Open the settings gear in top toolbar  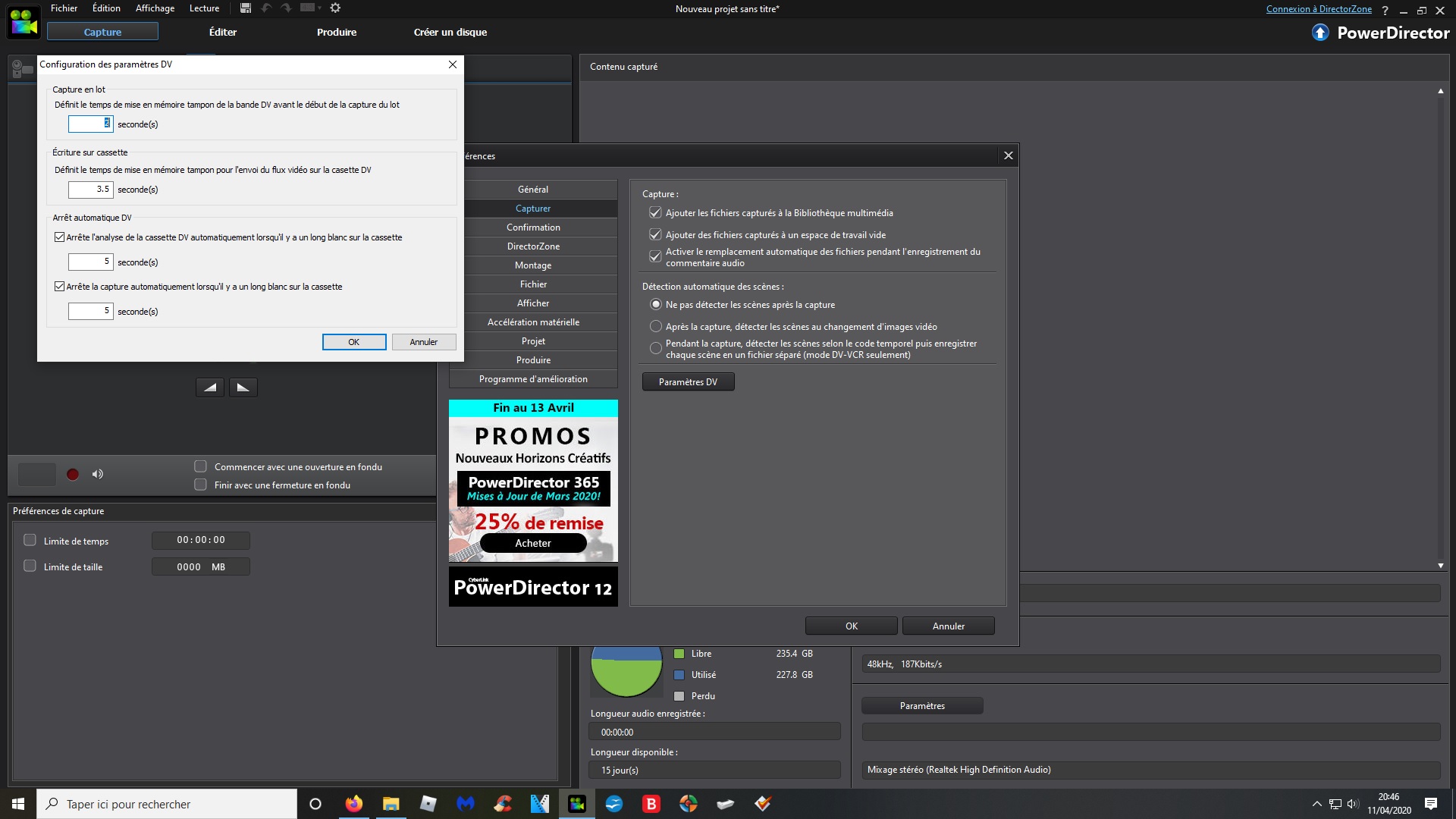tap(335, 8)
